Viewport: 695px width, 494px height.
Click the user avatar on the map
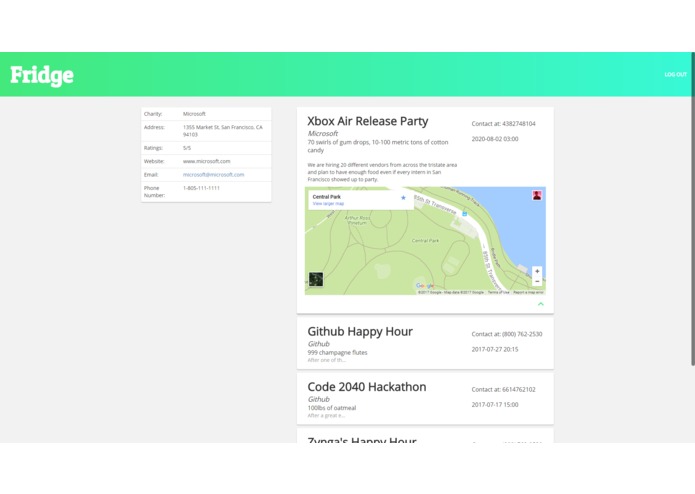coord(537,195)
